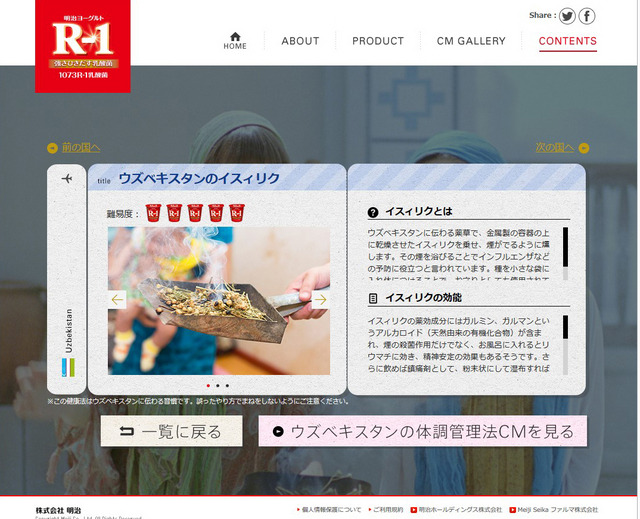Select the first slideshow pagination dot
Image resolution: width=640 pixels, height=519 pixels.
tap(208, 385)
